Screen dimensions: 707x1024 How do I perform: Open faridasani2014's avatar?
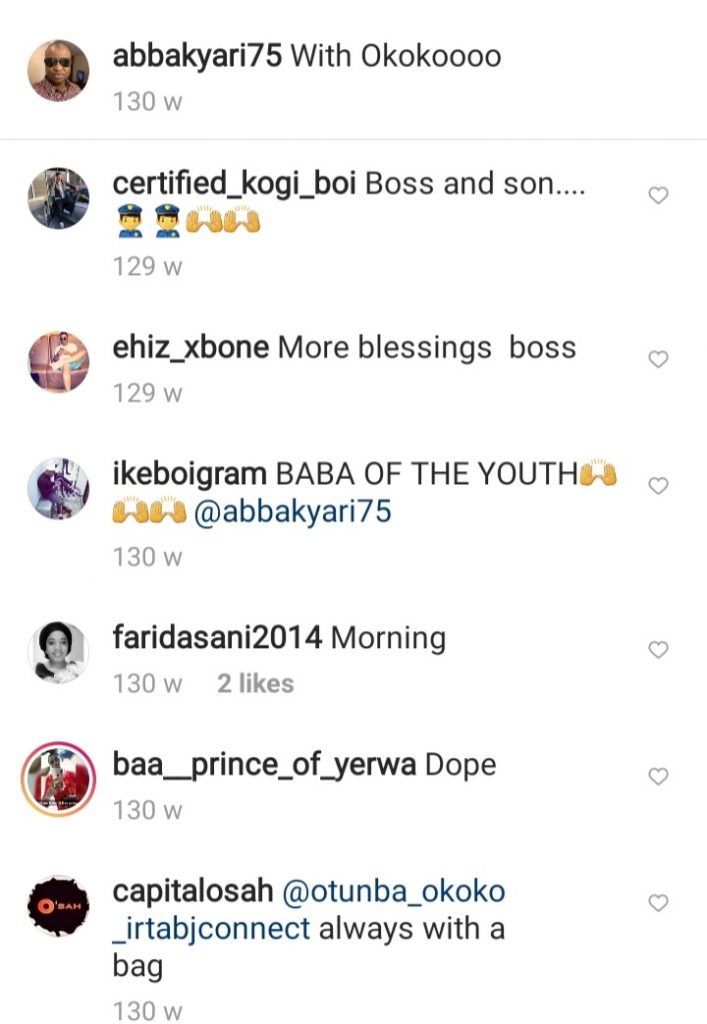[58, 652]
